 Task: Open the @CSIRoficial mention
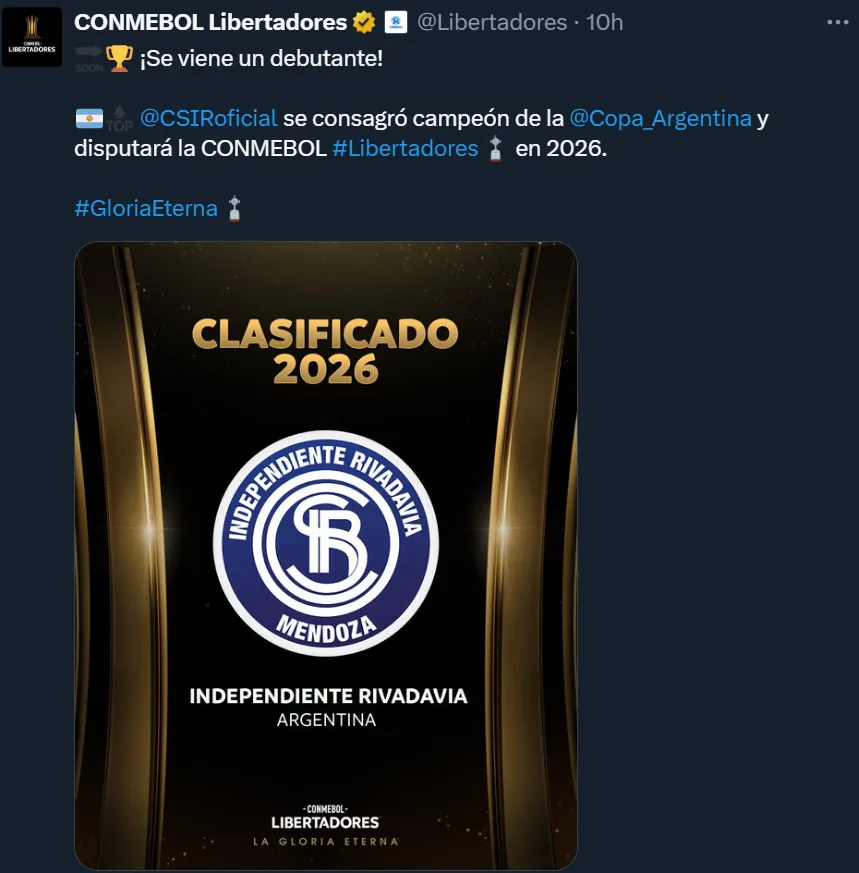(x=208, y=119)
